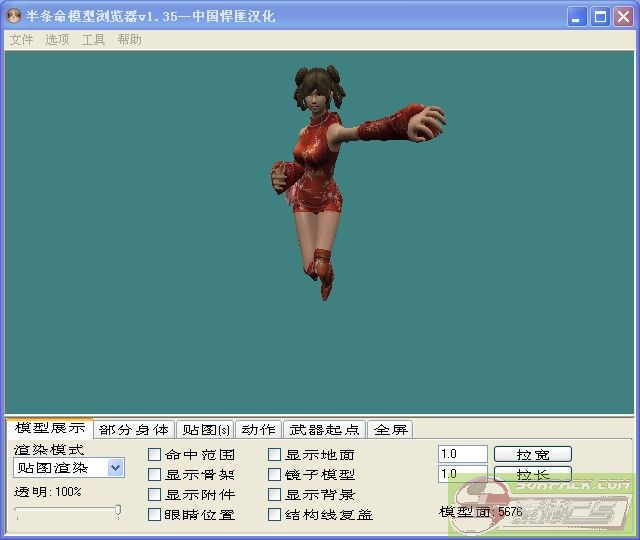Image resolution: width=640 pixels, height=540 pixels.
Task: Switch to the 动作 tab
Action: [x=259, y=430]
